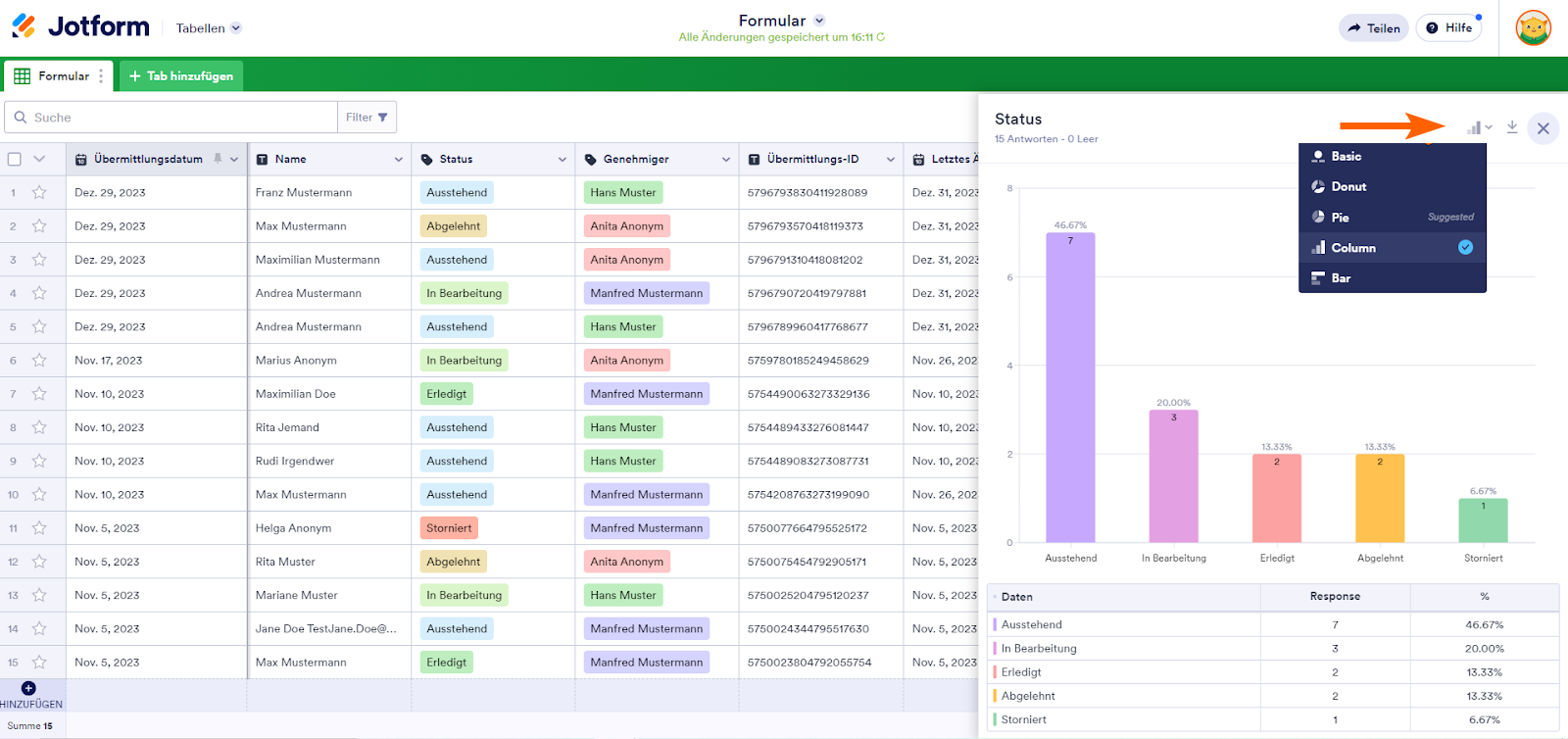The height and width of the screenshot is (739, 1568).
Task: Click pin icon on Übermittlungsdatum column
Action: (218, 159)
